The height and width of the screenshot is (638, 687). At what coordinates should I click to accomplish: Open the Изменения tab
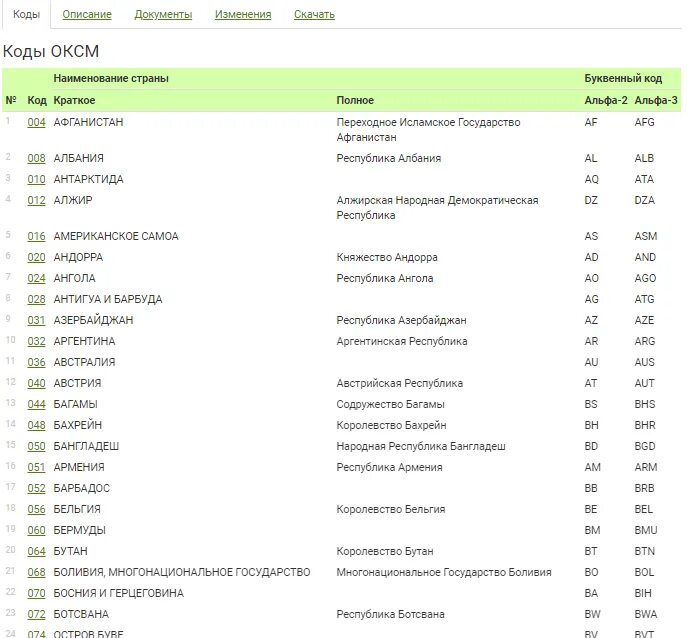(x=243, y=14)
